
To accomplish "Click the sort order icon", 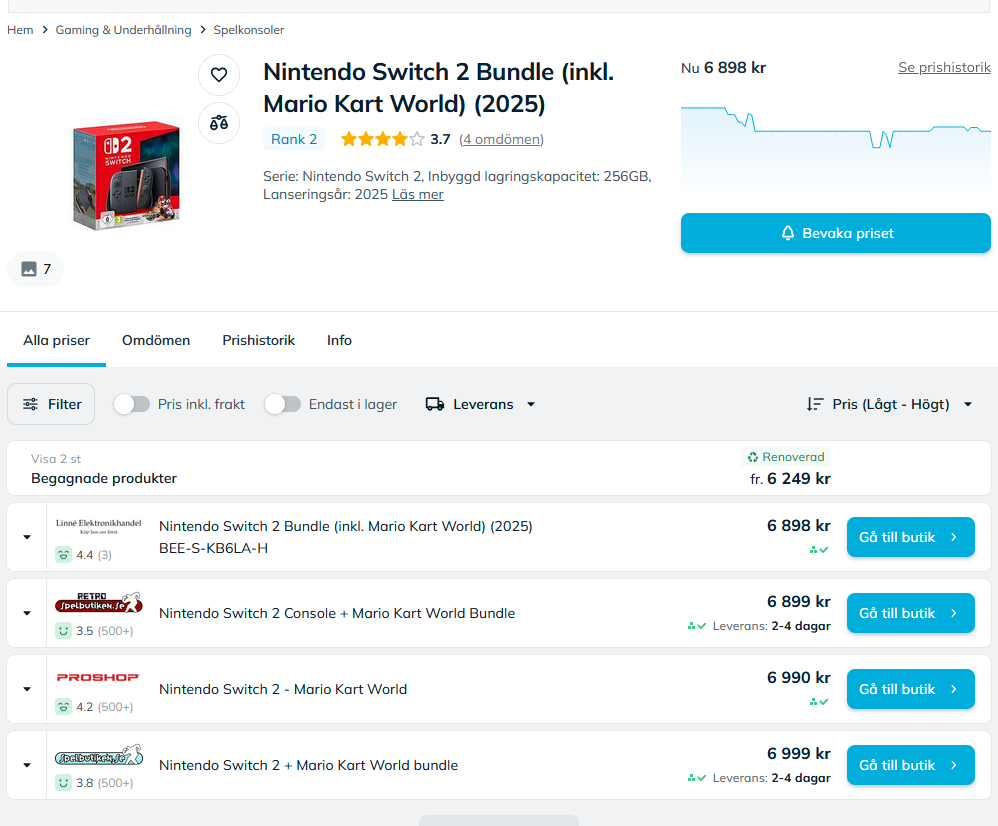I will (815, 404).
